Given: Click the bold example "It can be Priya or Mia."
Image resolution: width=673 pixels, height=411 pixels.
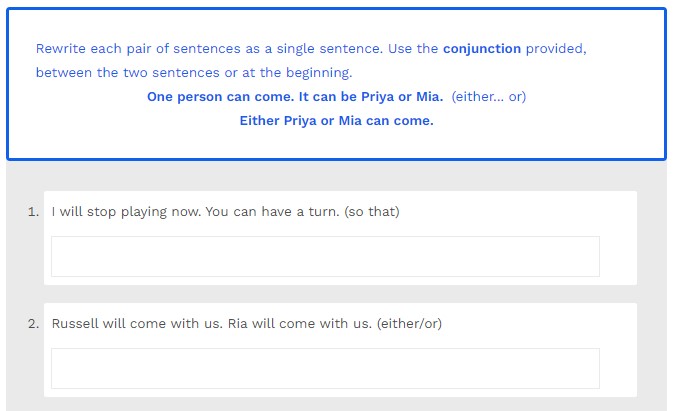Looking at the screenshot, I should [x=371, y=97].
